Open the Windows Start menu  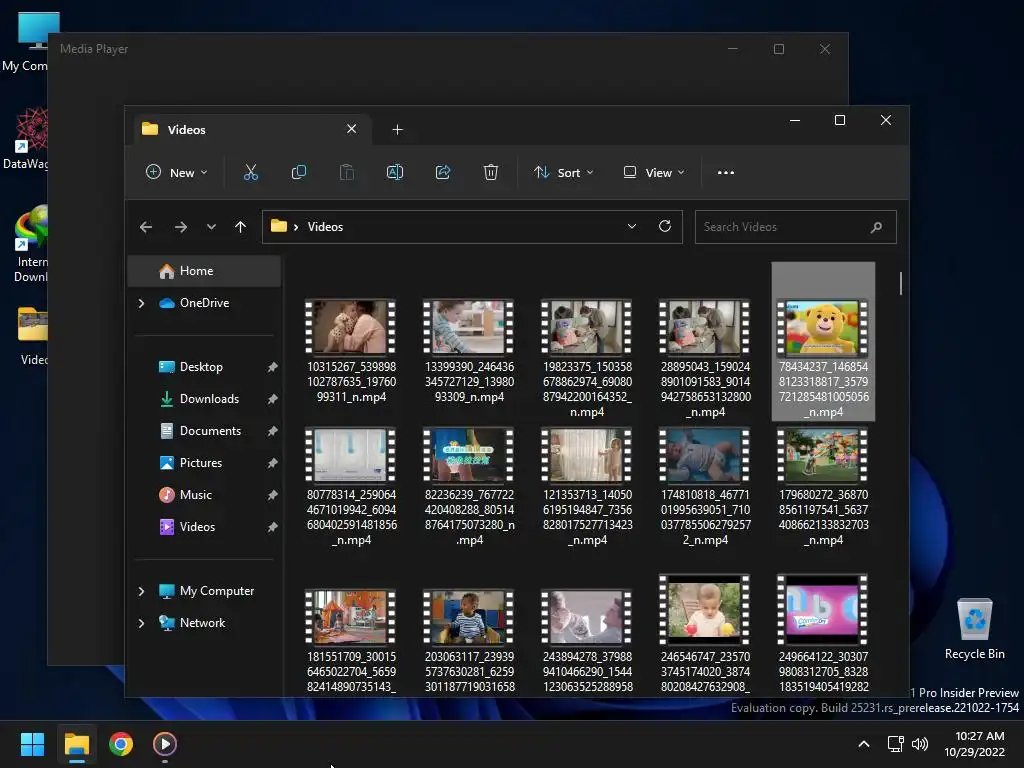pos(32,744)
